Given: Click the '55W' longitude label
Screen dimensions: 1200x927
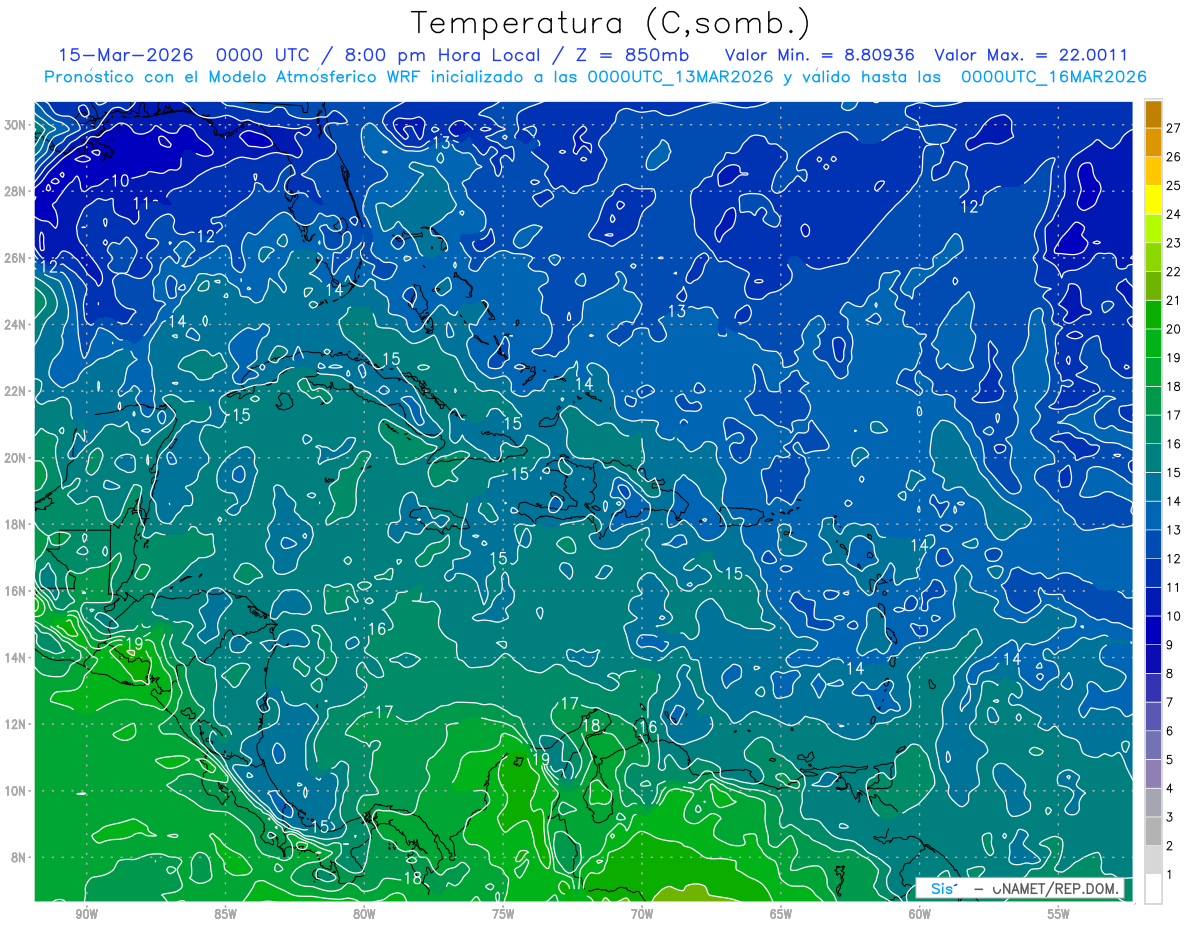Looking at the screenshot, I should pyautogui.click(x=1059, y=914).
